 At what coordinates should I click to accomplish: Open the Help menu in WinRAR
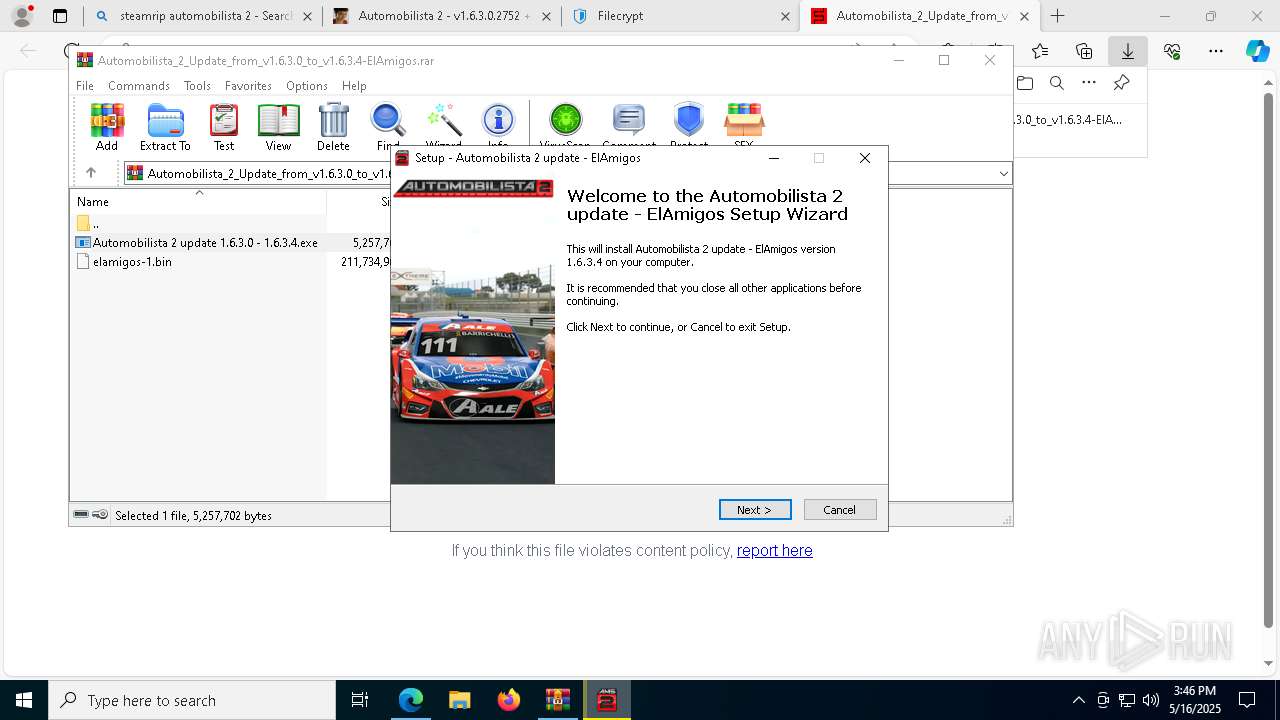click(354, 86)
